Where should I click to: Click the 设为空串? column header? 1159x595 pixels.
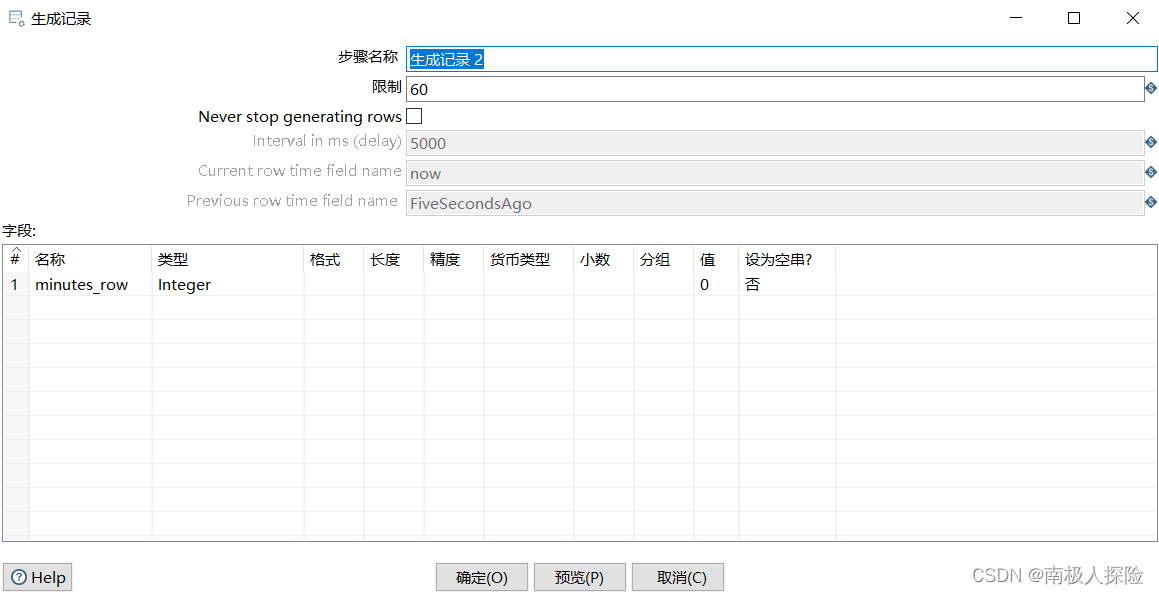pos(787,259)
